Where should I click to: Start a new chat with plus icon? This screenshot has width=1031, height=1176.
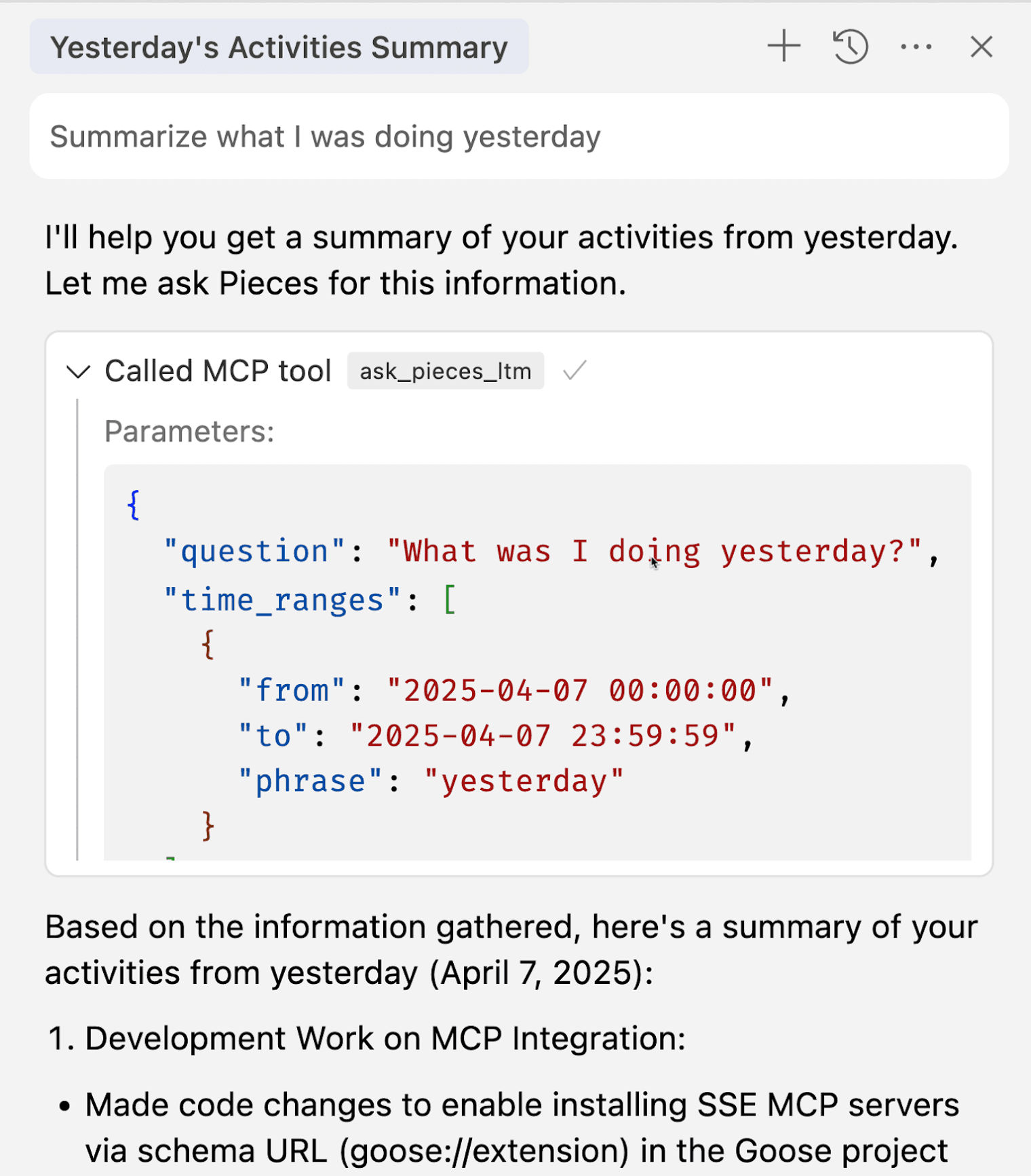[784, 46]
